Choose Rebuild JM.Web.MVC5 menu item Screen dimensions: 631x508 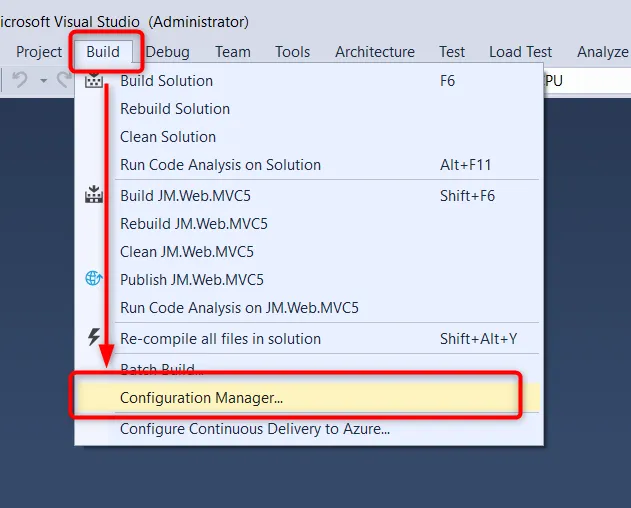click(x=194, y=224)
